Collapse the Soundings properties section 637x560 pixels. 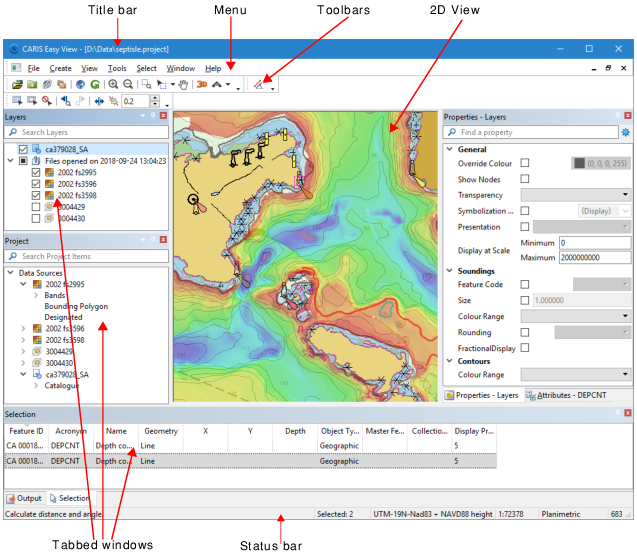449,271
